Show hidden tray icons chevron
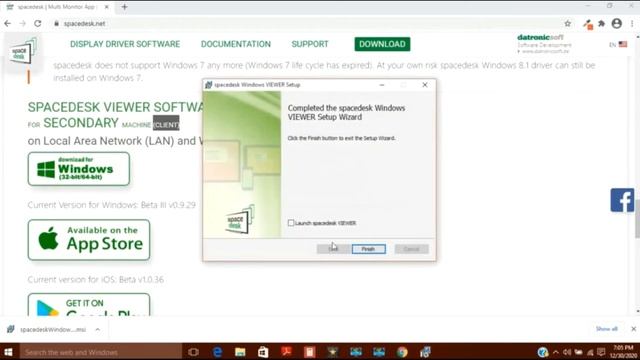Viewport: 640px width, 360px height. (x=556, y=352)
